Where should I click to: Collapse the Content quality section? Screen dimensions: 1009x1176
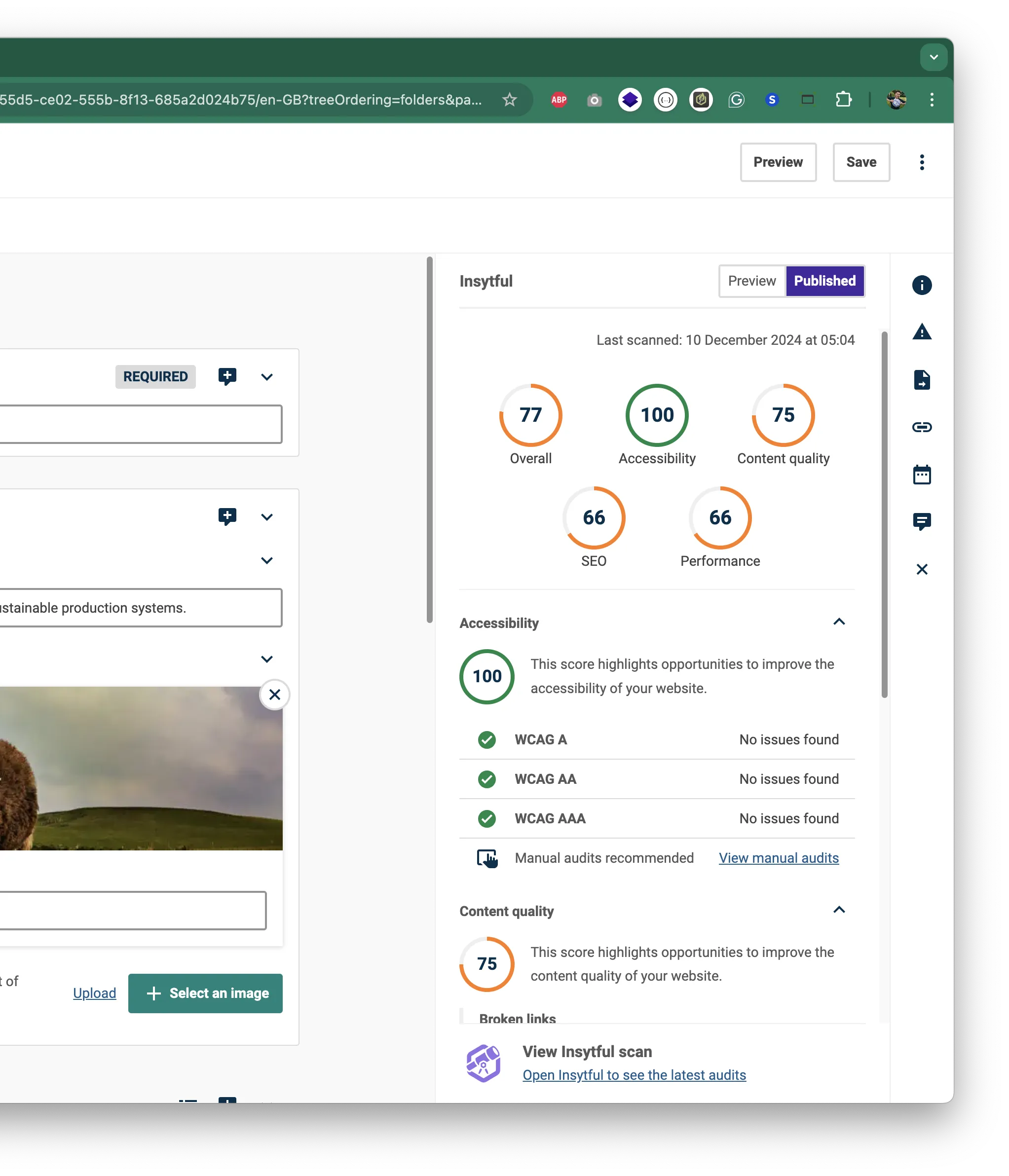pos(840,910)
